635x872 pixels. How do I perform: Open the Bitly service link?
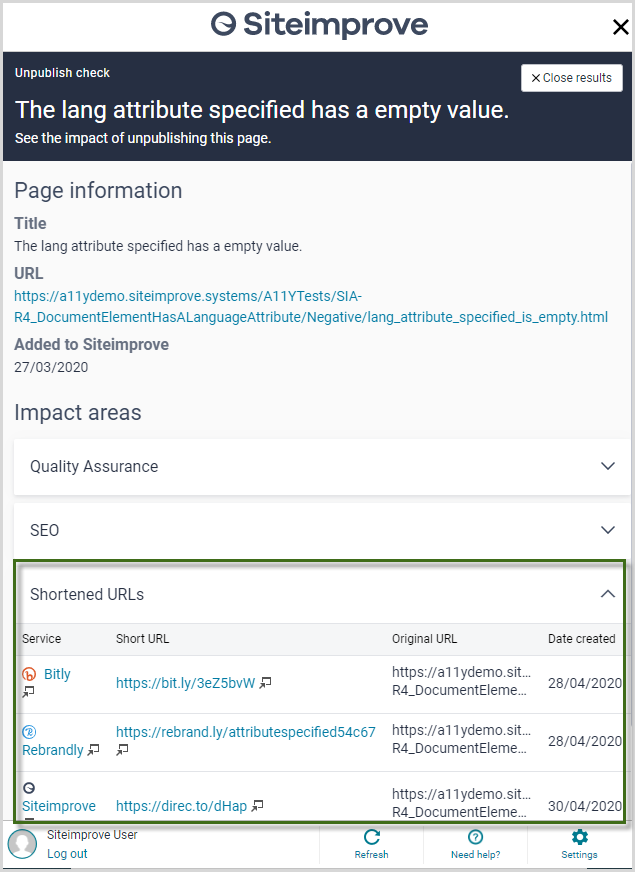coord(57,674)
